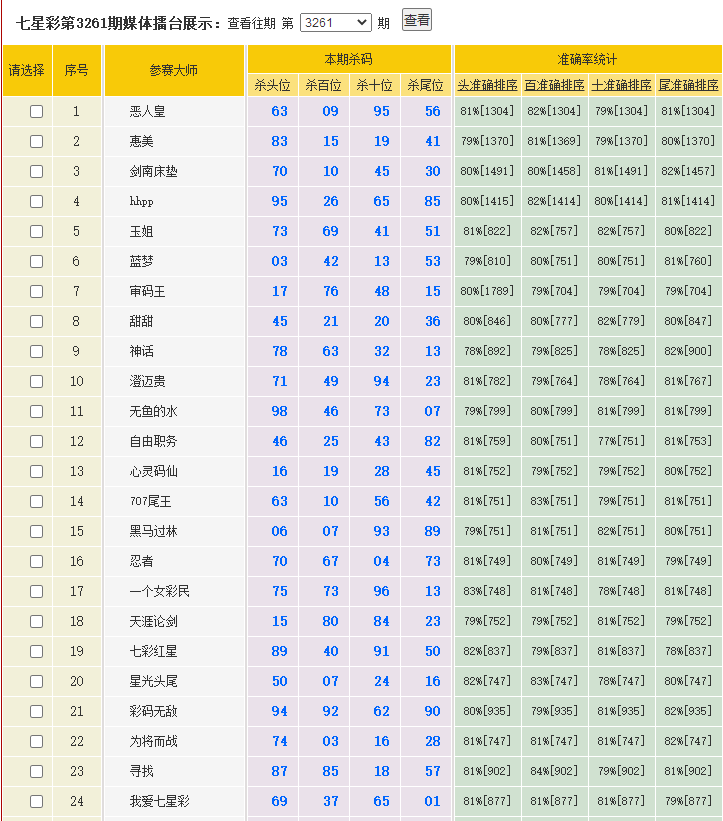Check the box for hhpp row

pyautogui.click(x=37, y=202)
